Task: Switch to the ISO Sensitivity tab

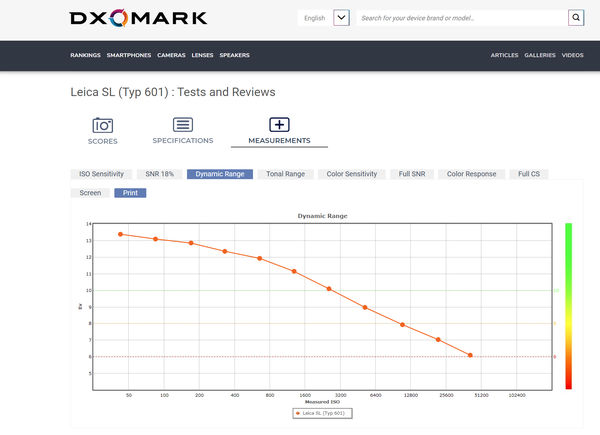Action: point(101,174)
